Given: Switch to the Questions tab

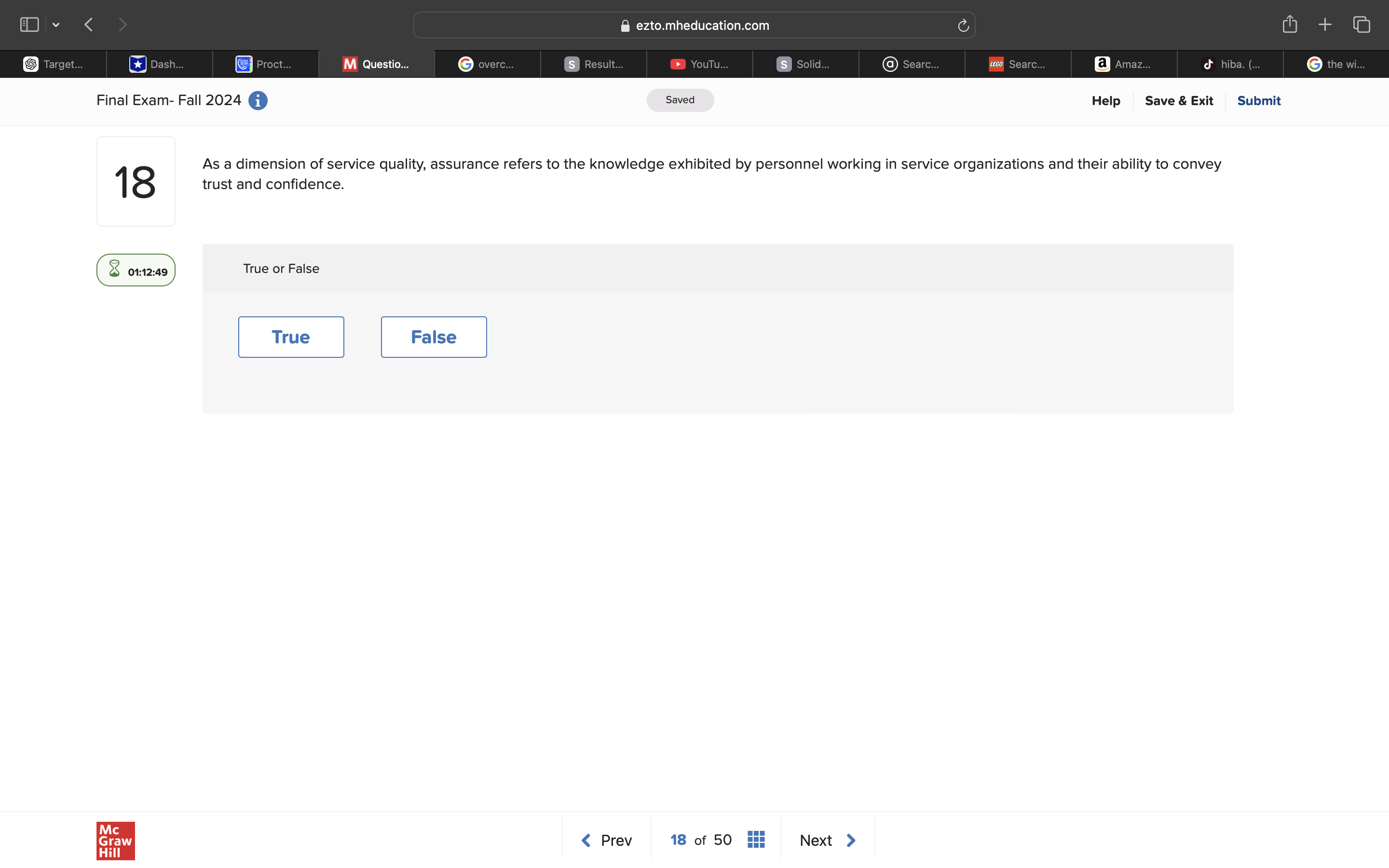Looking at the screenshot, I should tap(376, 64).
